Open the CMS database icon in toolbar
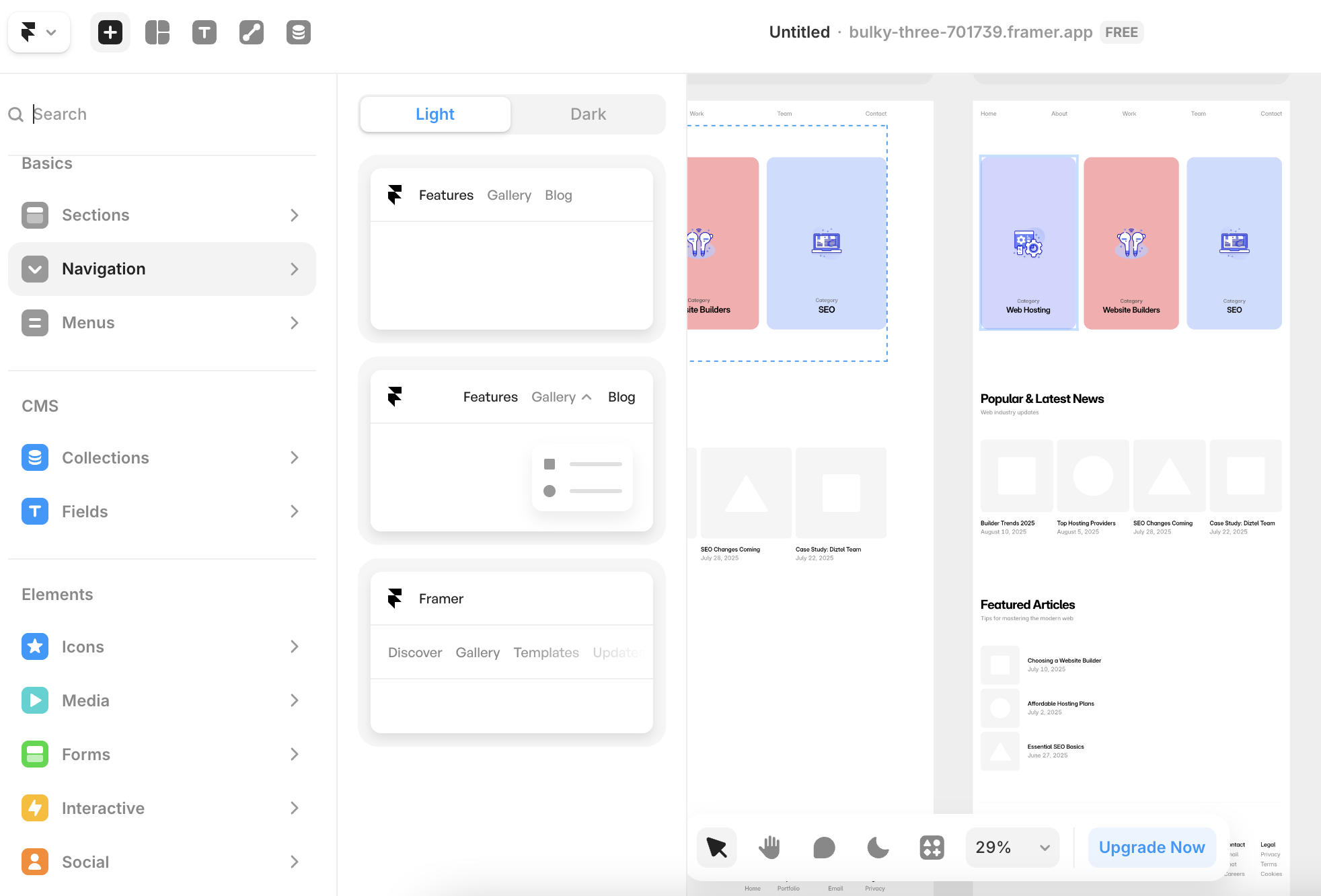This screenshot has width=1321, height=896. click(299, 32)
